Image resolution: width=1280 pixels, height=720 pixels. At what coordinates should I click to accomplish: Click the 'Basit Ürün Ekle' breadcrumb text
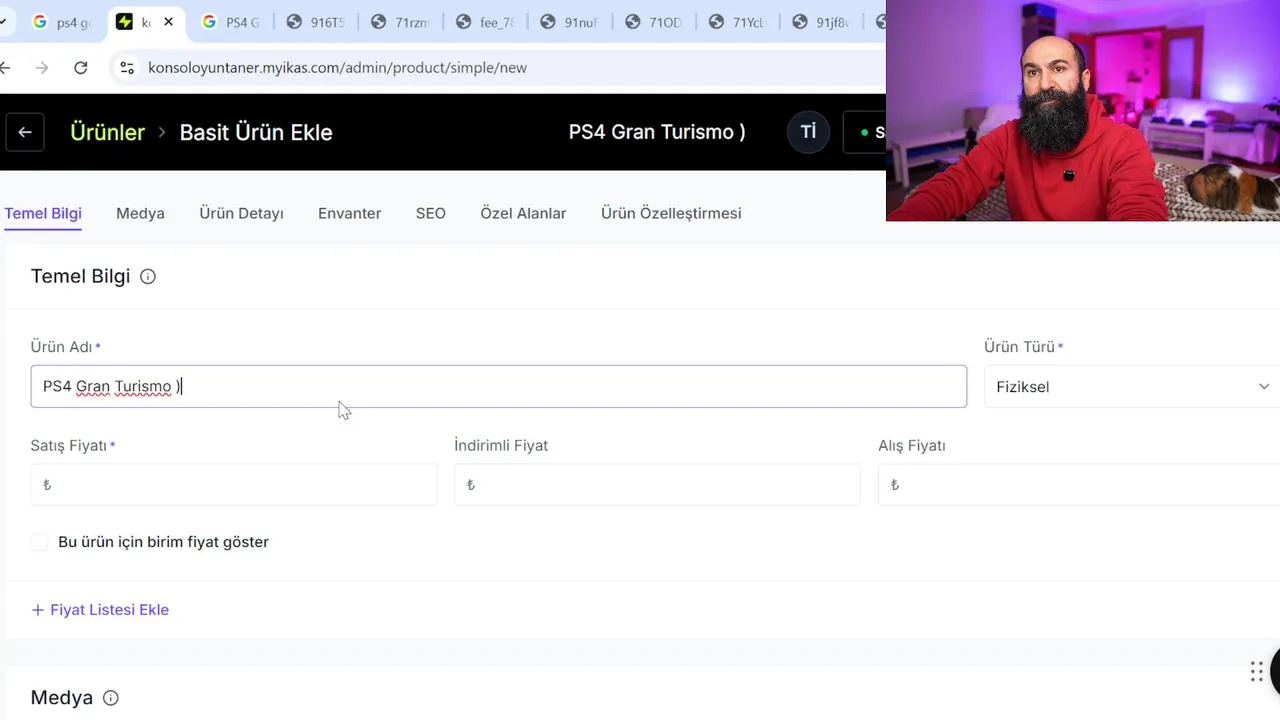click(x=256, y=132)
